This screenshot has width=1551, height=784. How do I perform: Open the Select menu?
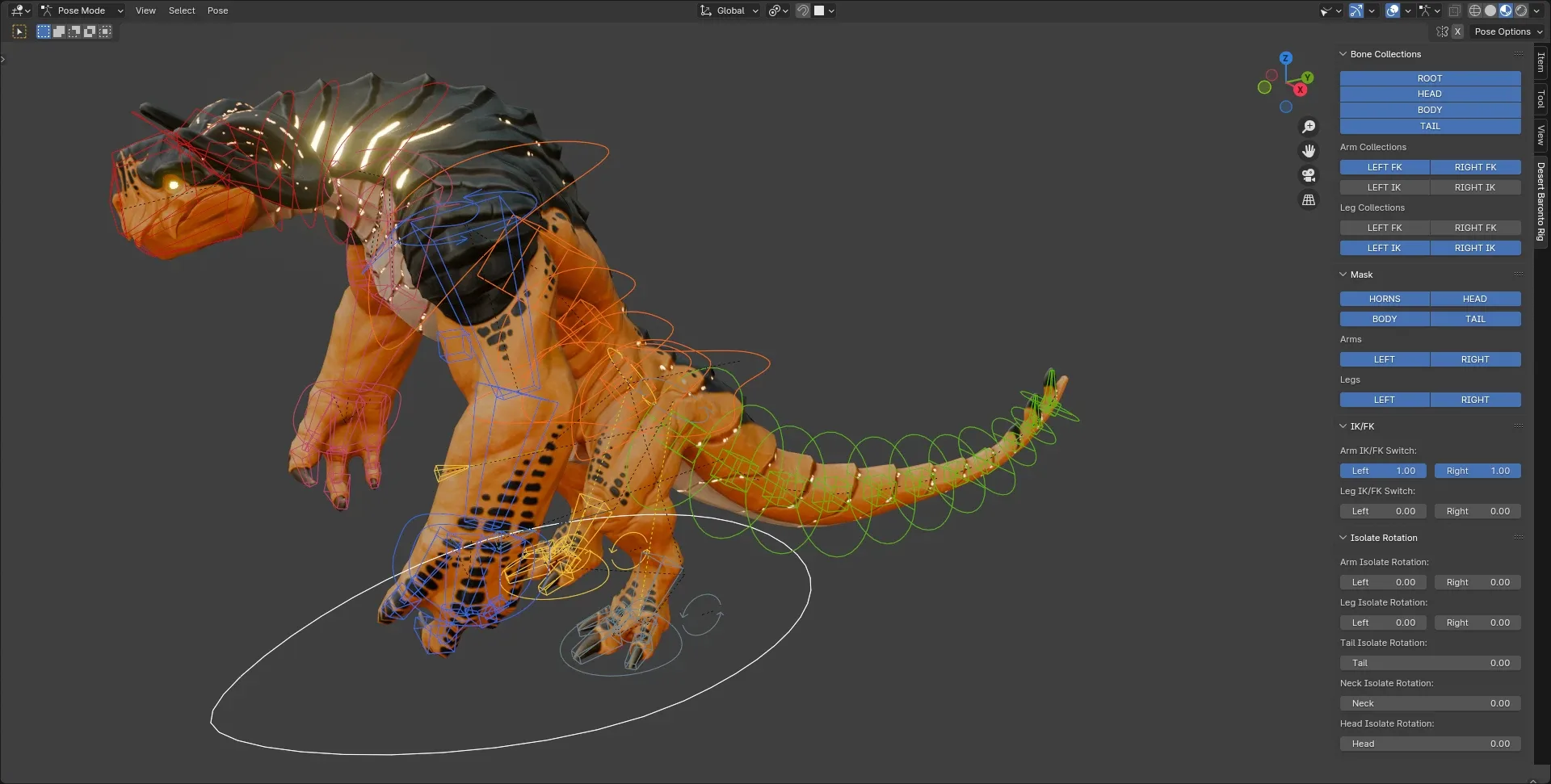[x=182, y=10]
